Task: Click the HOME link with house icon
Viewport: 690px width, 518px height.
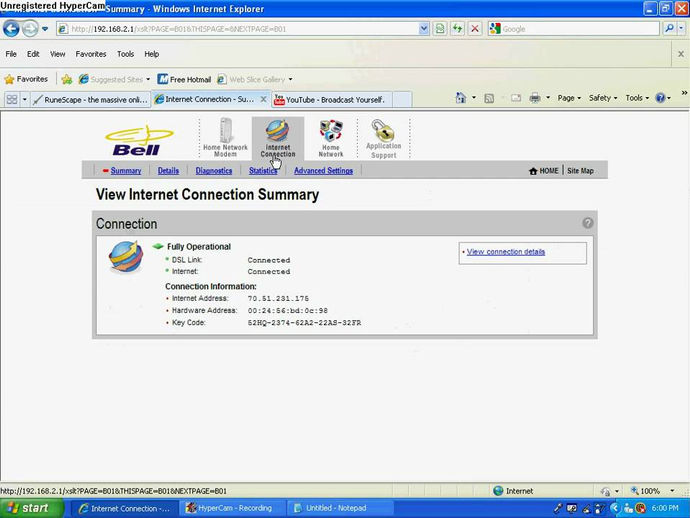Action: [543, 171]
